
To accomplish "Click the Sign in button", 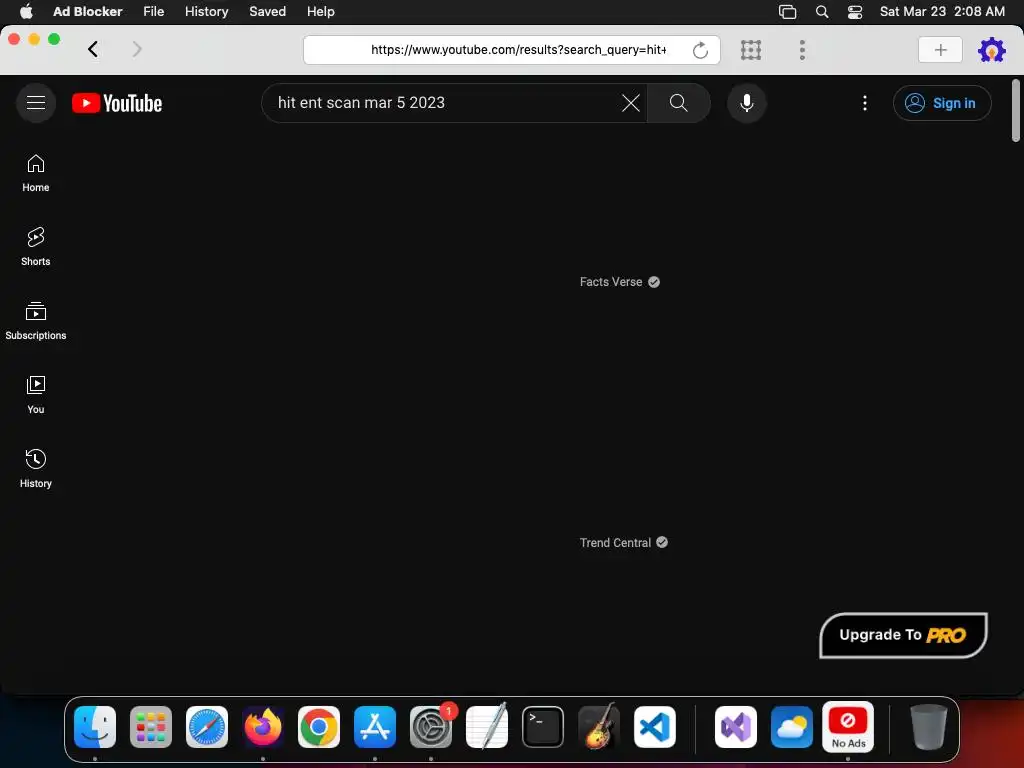I will 942,103.
